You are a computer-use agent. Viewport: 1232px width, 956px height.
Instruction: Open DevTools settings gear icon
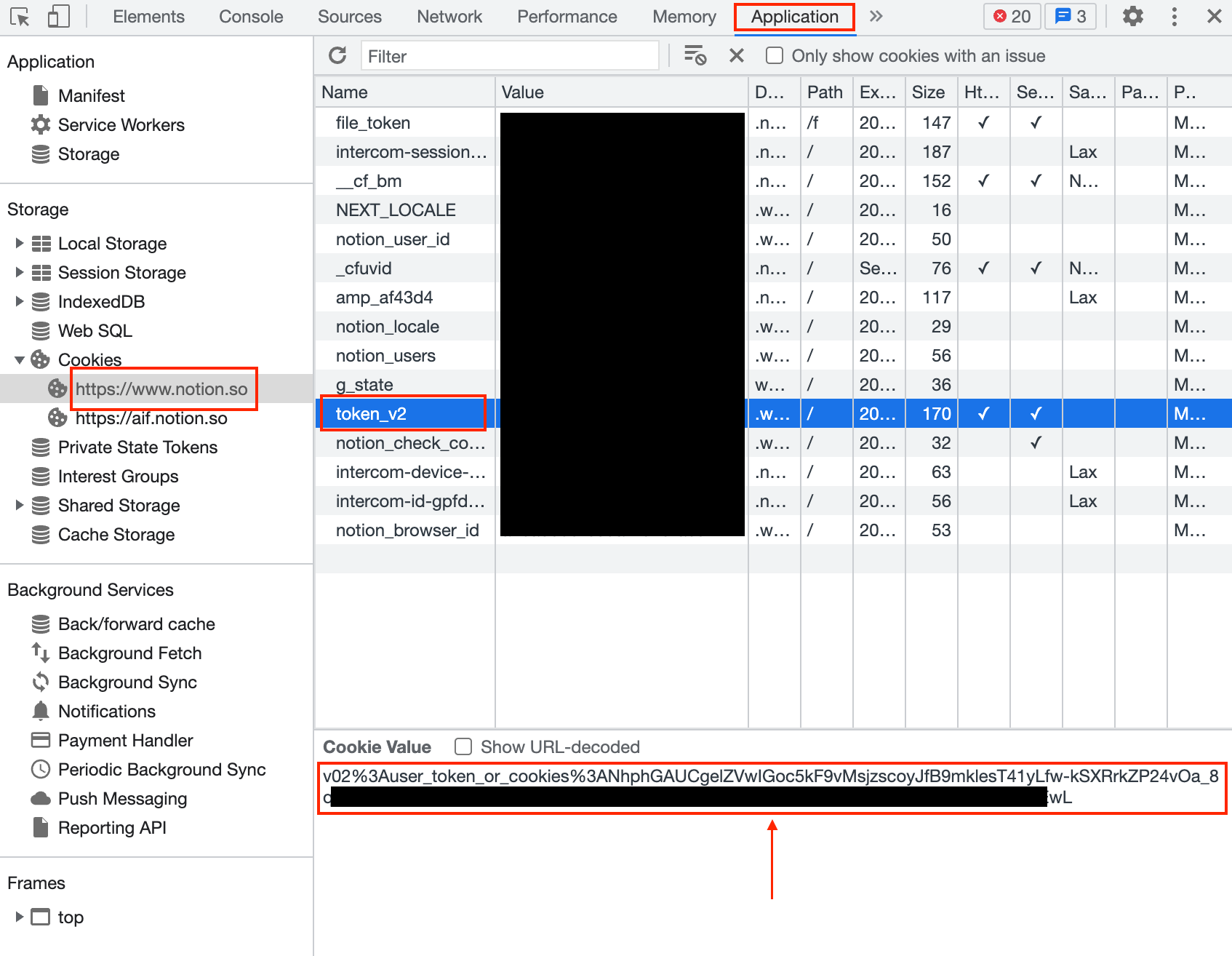tap(1132, 17)
